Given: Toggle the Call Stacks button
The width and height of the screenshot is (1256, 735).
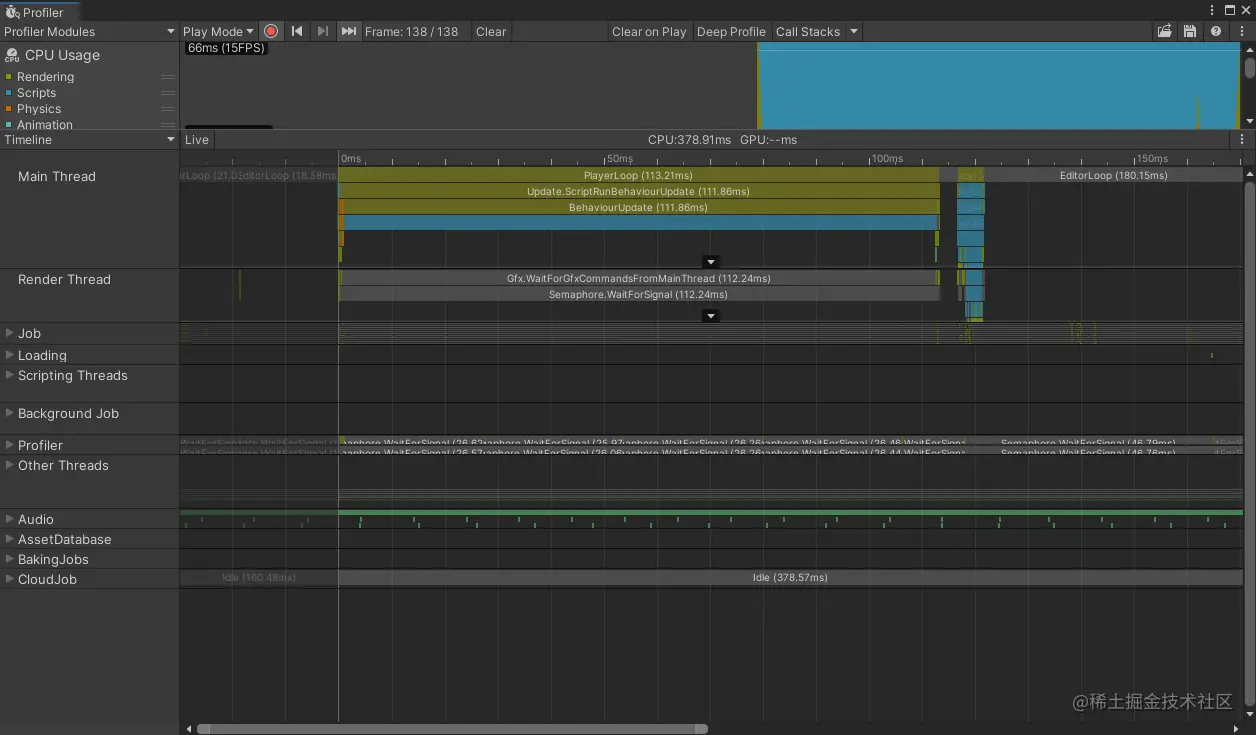Looking at the screenshot, I should pyautogui.click(x=808, y=31).
